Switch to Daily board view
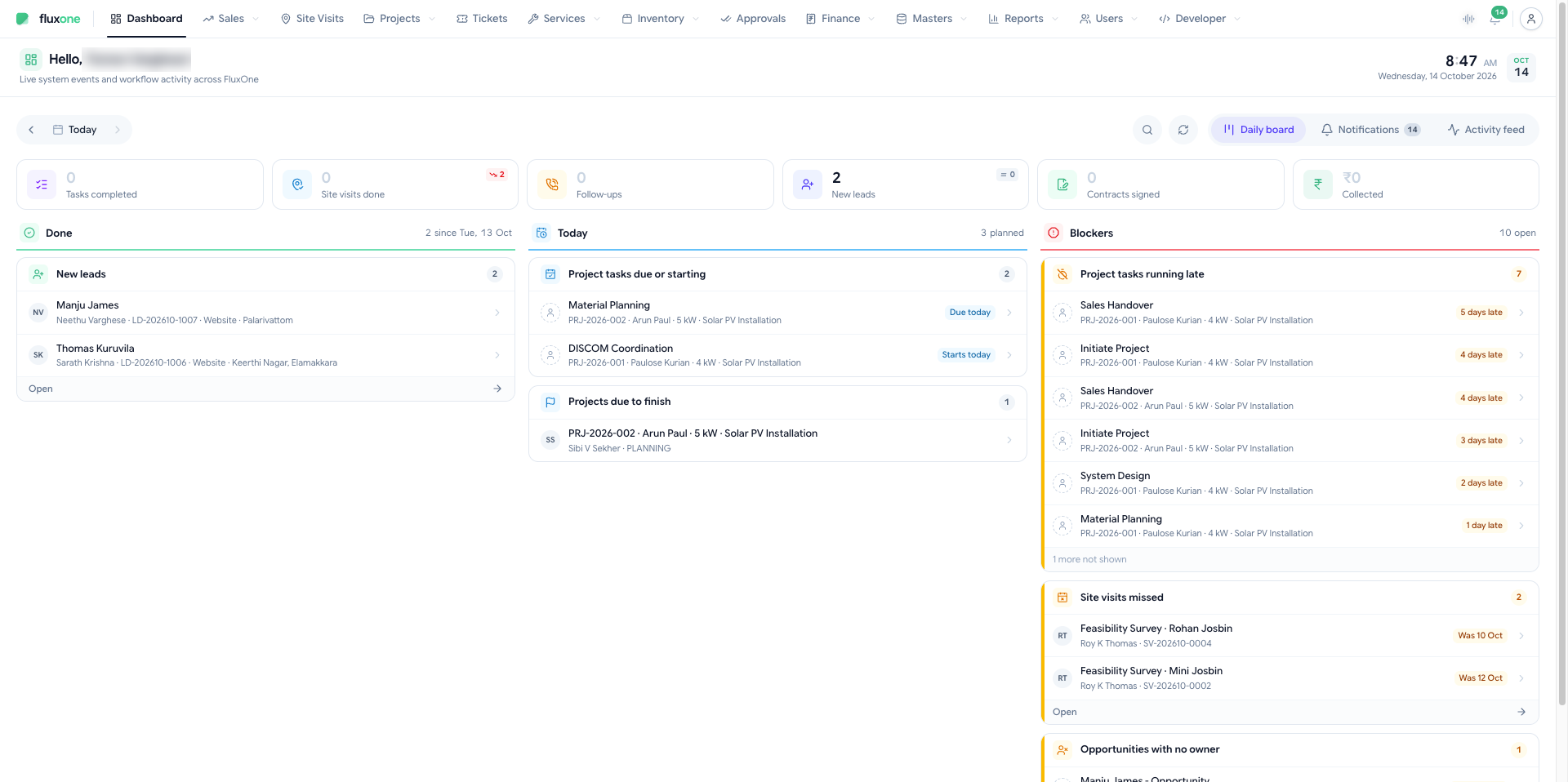The width and height of the screenshot is (1568, 782). tap(1258, 130)
